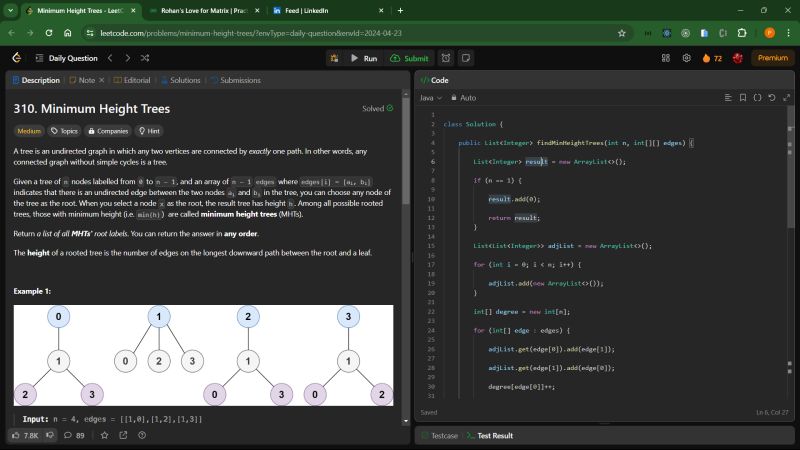This screenshot has width=800, height=450.
Task: Expand the code editor to fullscreen
Action: [785, 98]
